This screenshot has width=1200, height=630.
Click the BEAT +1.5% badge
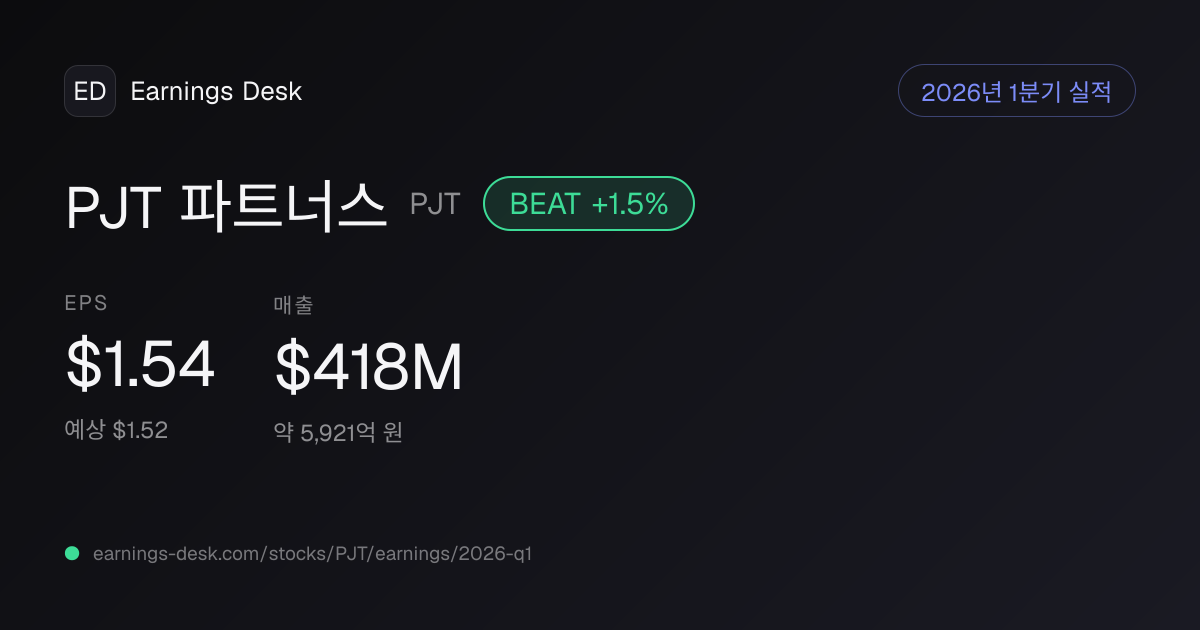[x=589, y=204]
